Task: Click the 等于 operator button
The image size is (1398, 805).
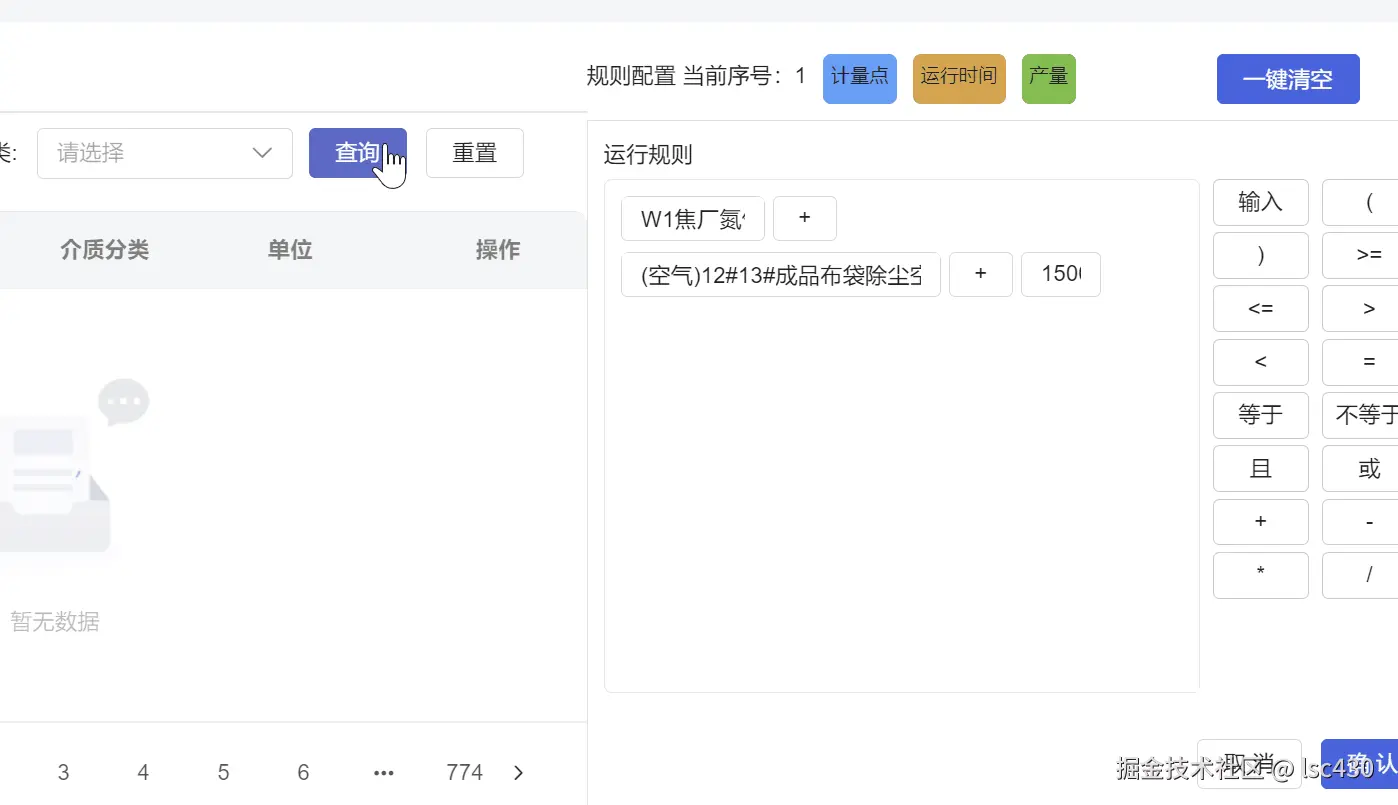Action: click(1261, 415)
